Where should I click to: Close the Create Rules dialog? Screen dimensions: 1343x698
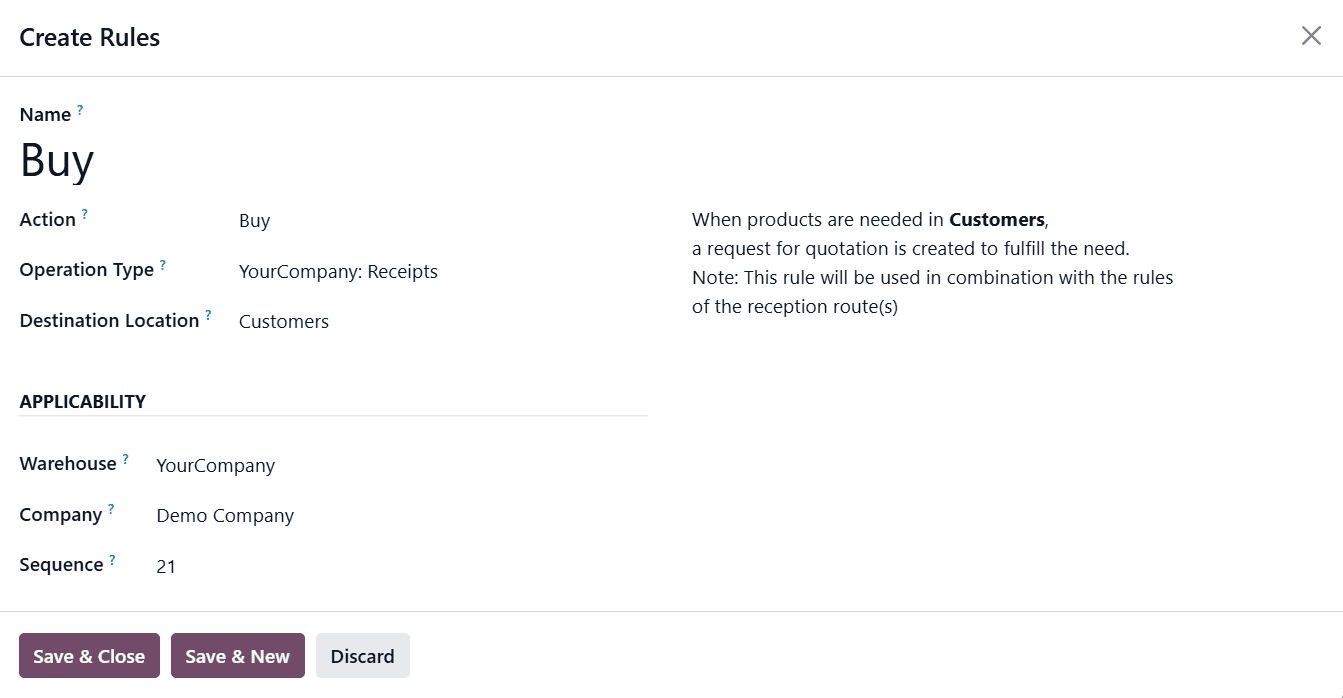1311,35
